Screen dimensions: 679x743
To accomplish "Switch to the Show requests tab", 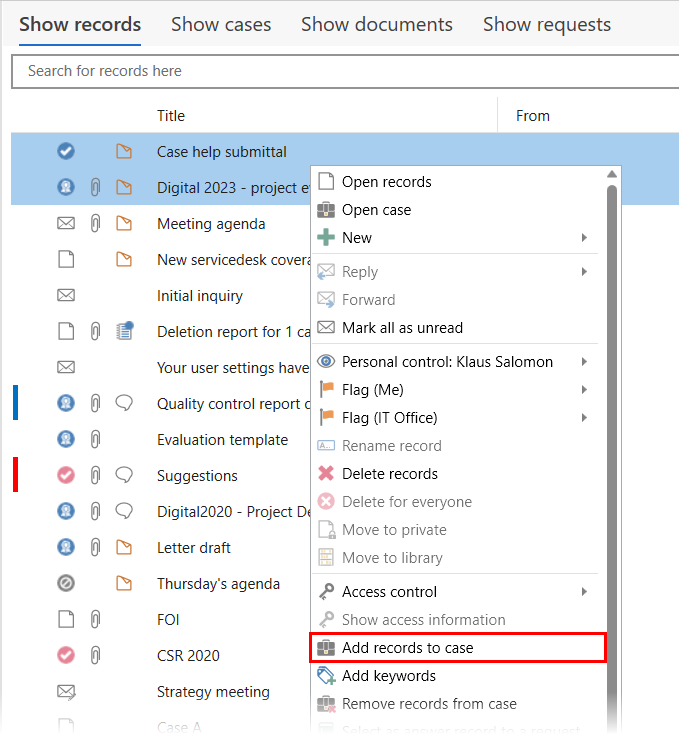I will (x=547, y=25).
